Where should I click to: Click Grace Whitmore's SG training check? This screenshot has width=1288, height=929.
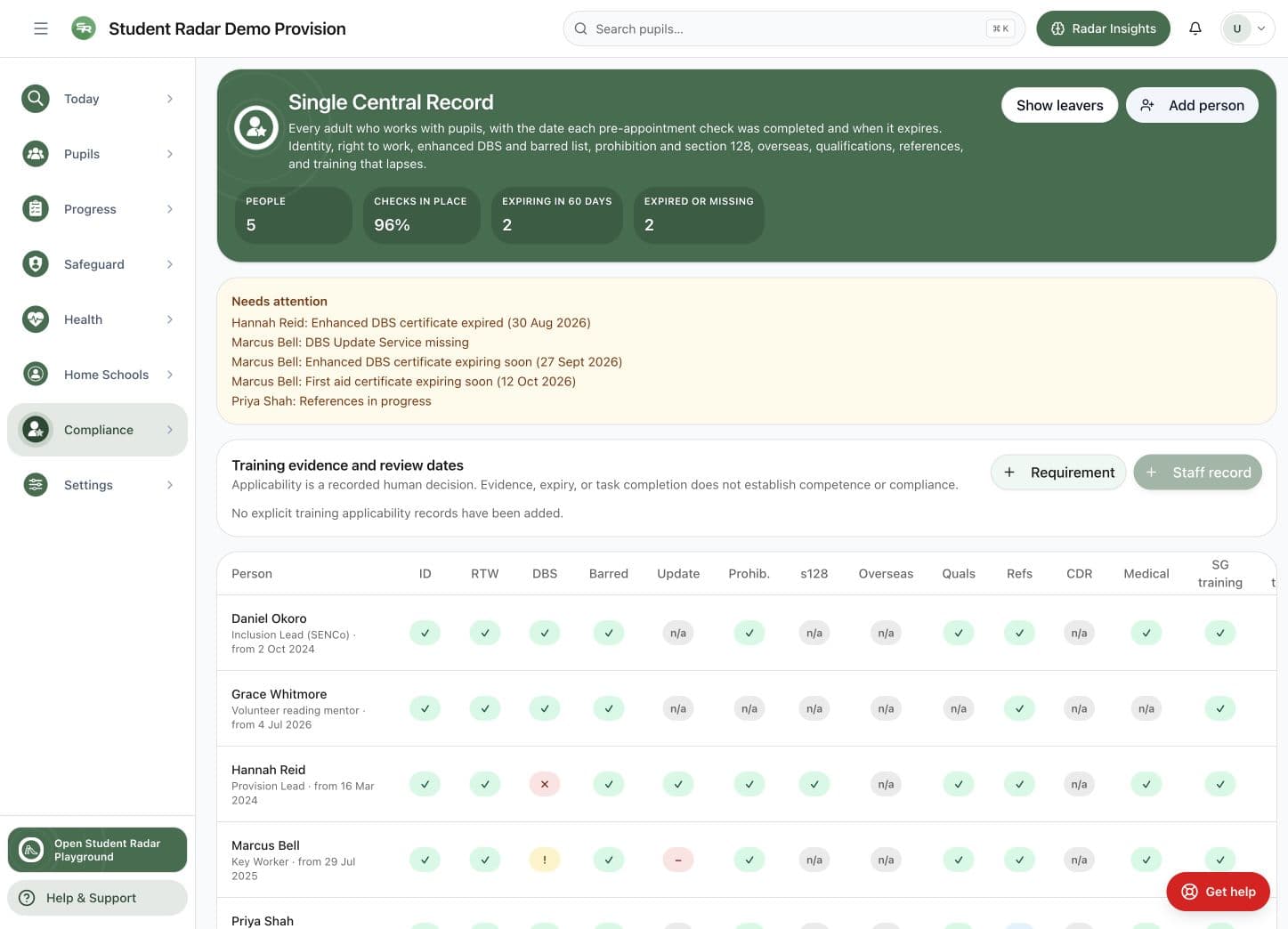(x=1220, y=708)
